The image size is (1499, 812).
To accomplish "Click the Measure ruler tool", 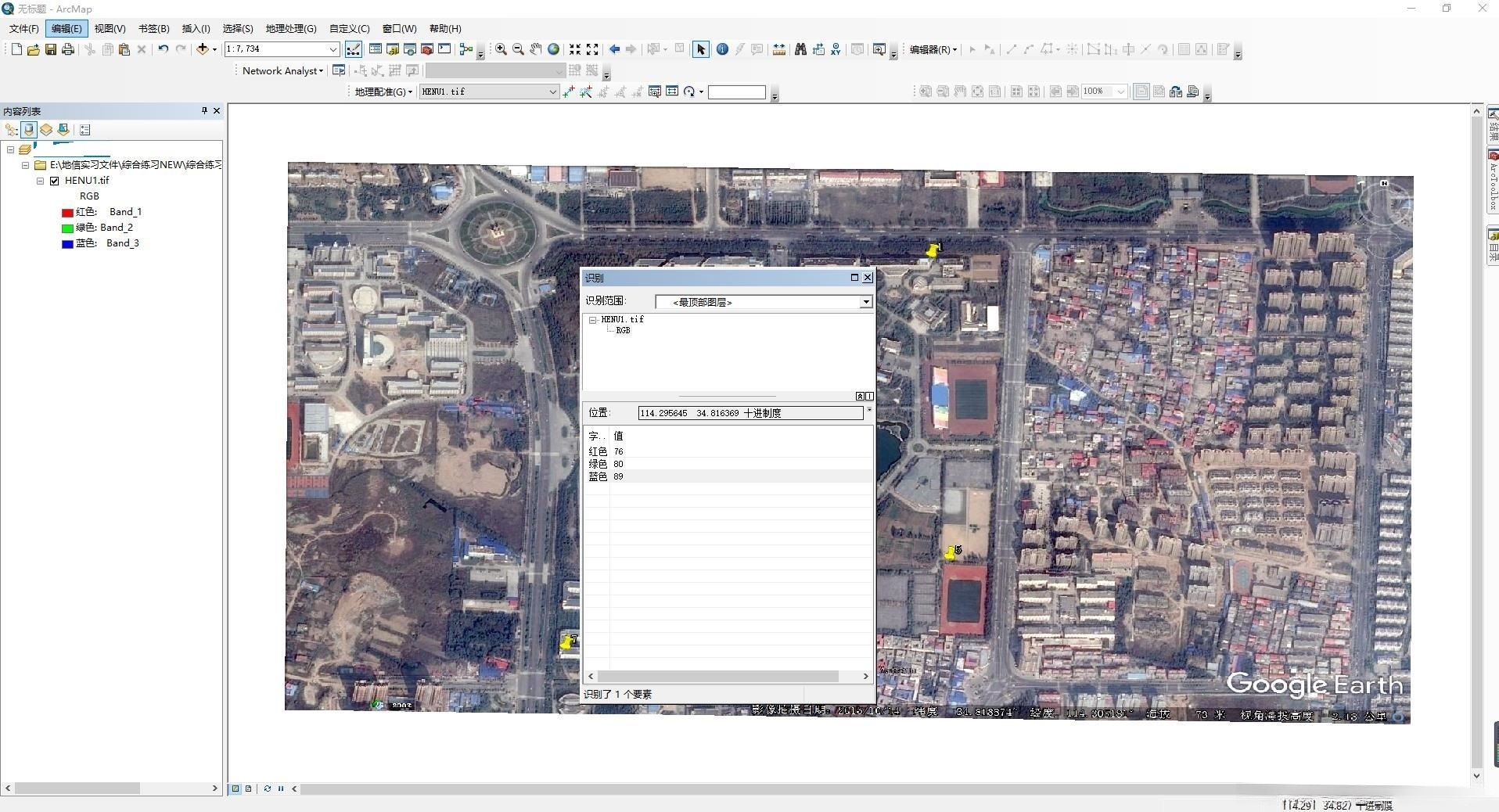I will (778, 49).
